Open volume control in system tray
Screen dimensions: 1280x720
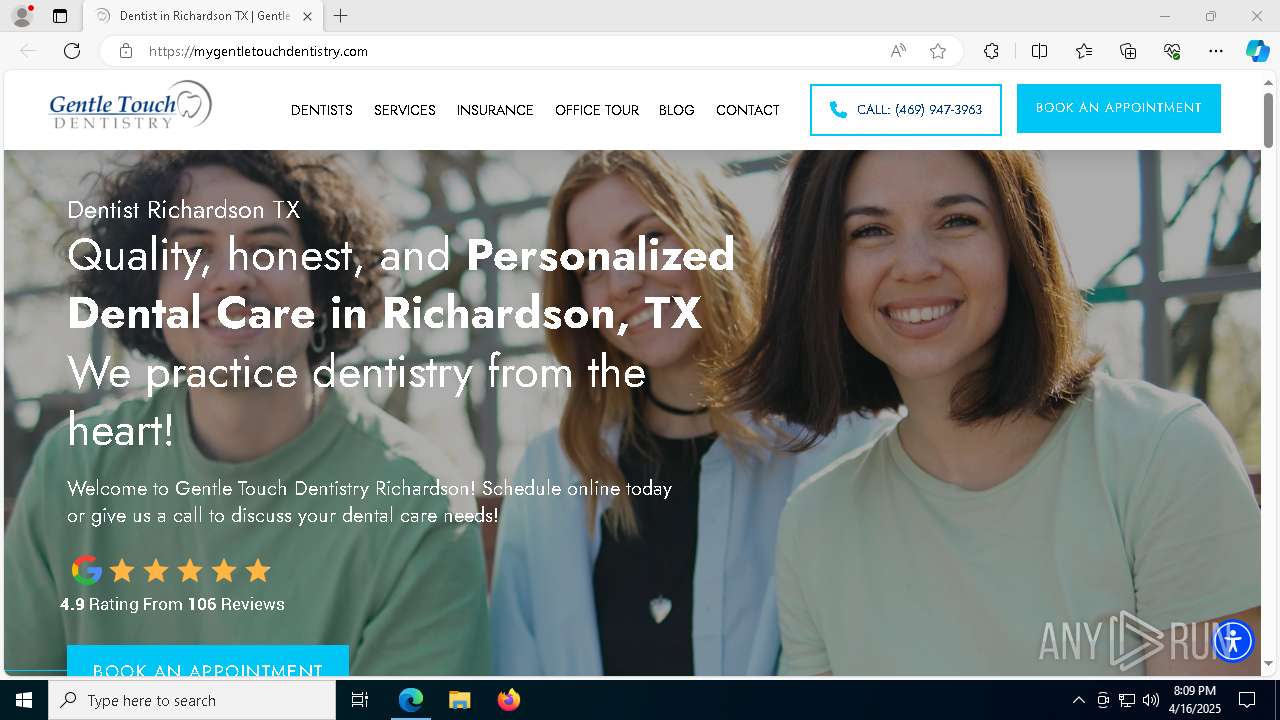[x=1151, y=700]
